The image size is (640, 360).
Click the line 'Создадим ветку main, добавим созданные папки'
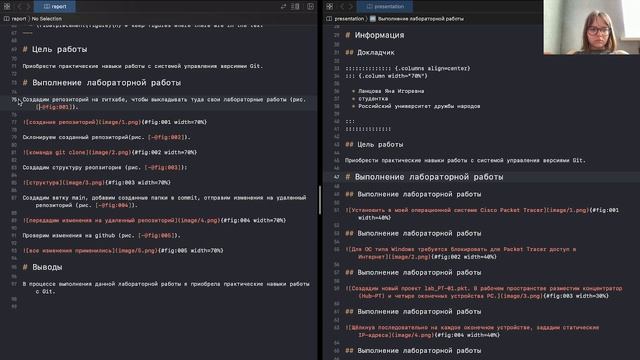tap(164, 201)
